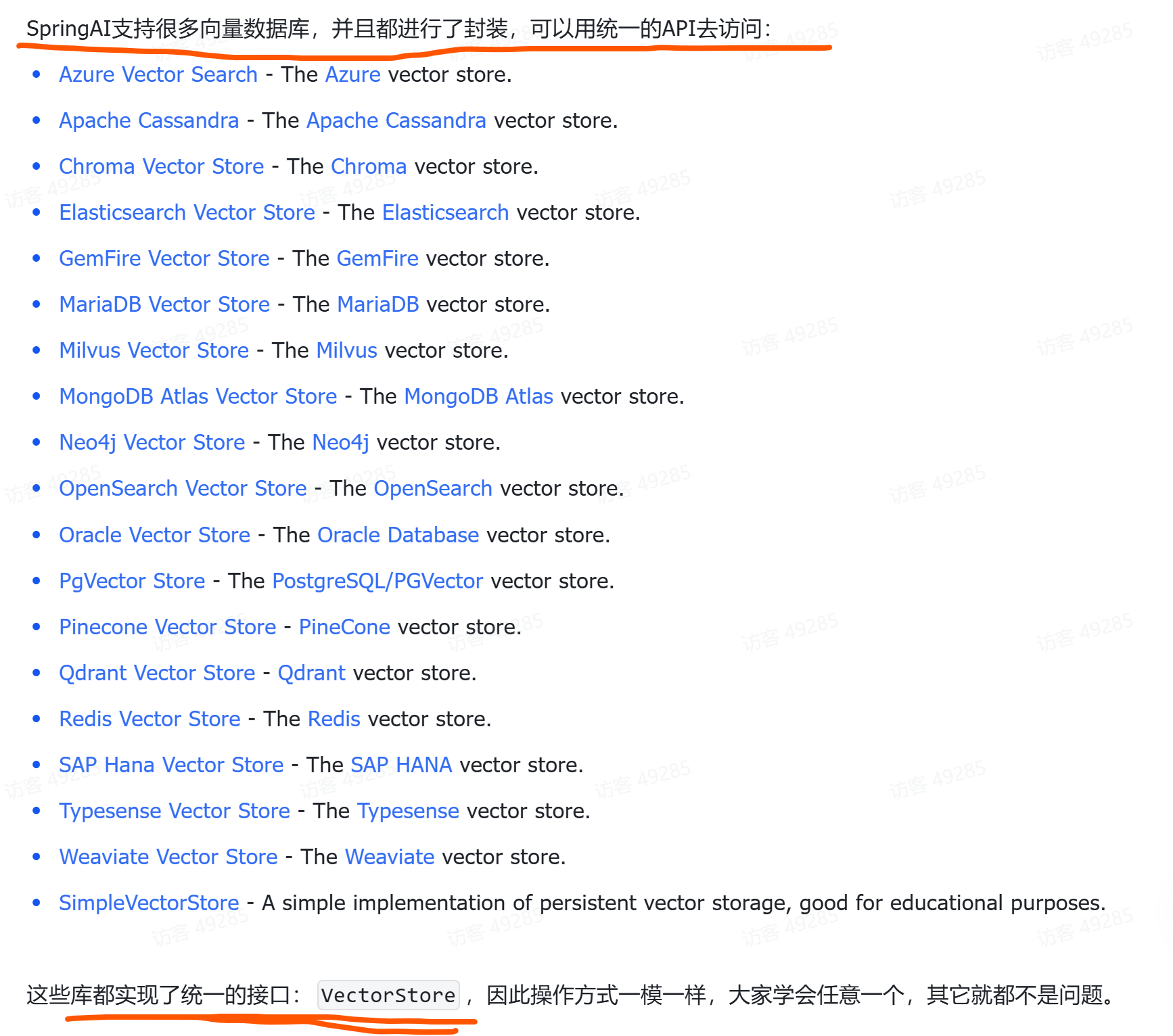1173x1036 pixels.
Task: Click the VectorStore inline code label
Action: pos(388,995)
